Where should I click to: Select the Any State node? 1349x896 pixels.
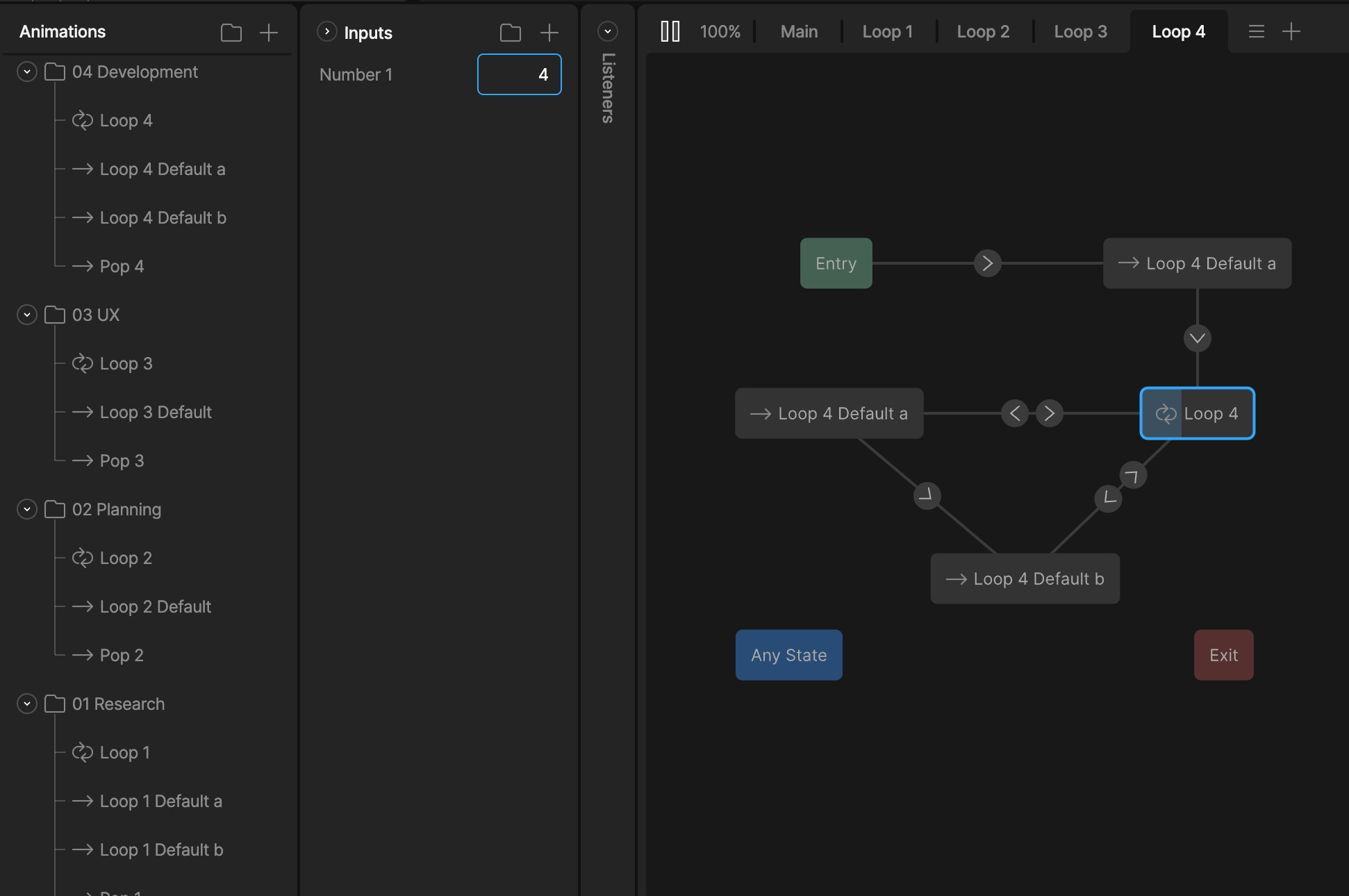[x=788, y=655]
